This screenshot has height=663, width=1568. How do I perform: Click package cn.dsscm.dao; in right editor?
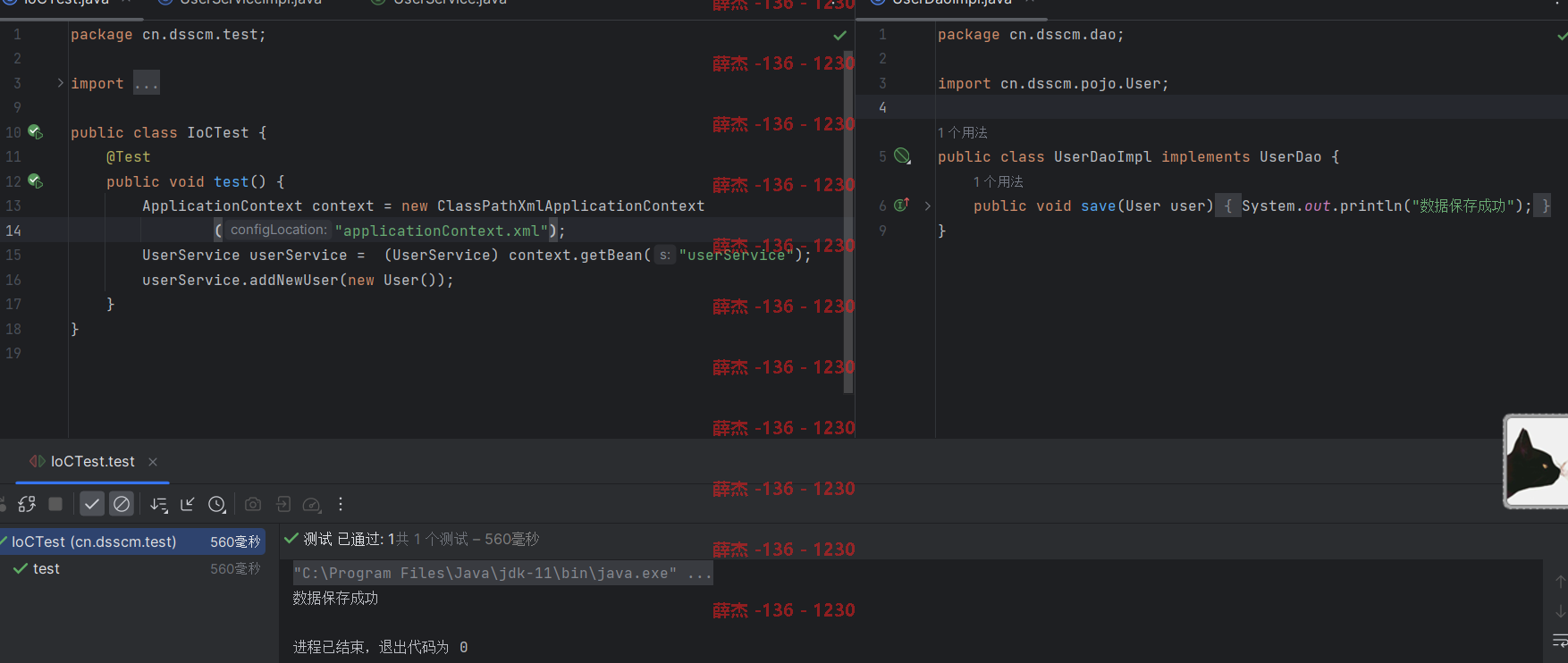[1031, 34]
